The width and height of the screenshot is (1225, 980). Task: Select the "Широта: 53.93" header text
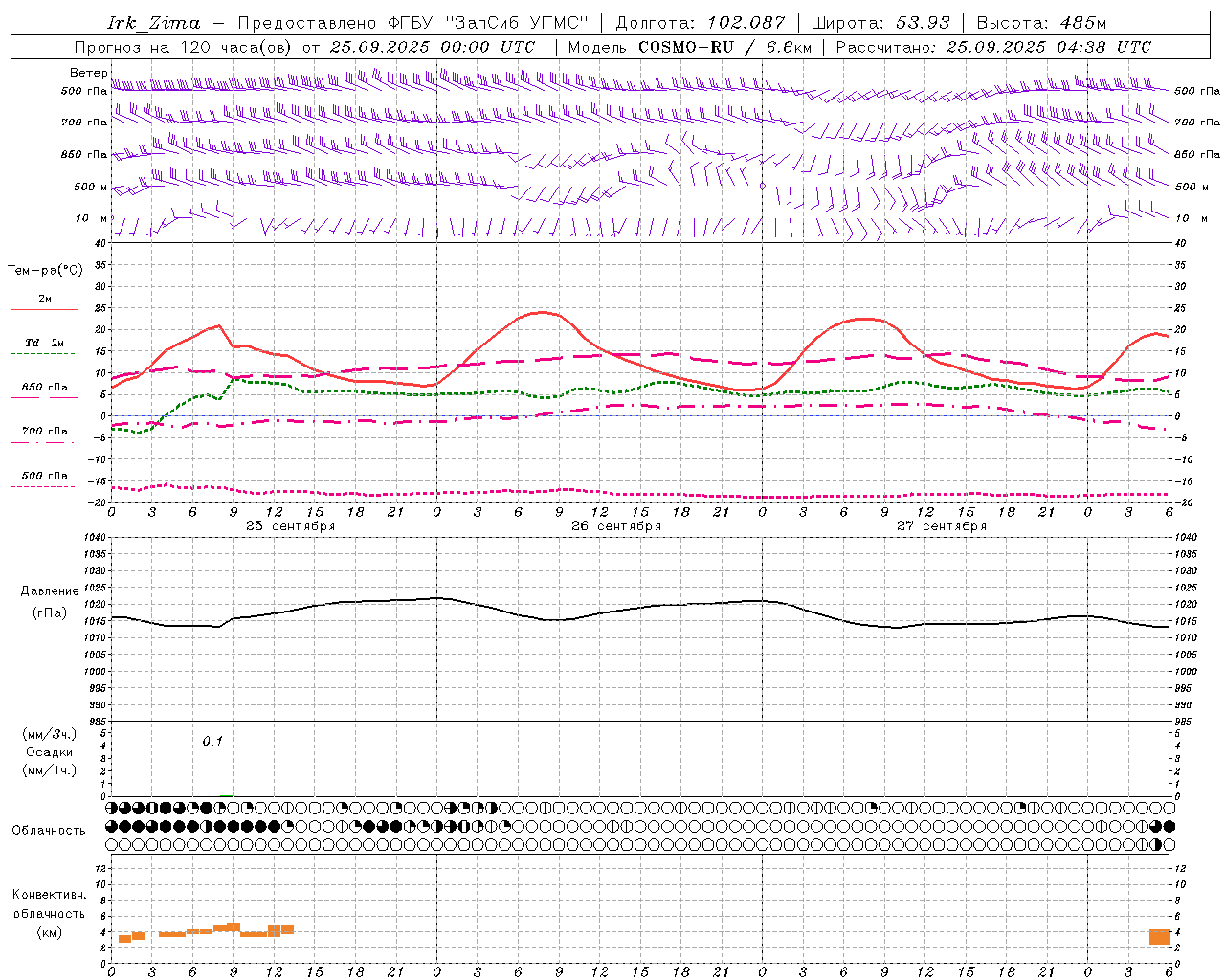(880, 23)
